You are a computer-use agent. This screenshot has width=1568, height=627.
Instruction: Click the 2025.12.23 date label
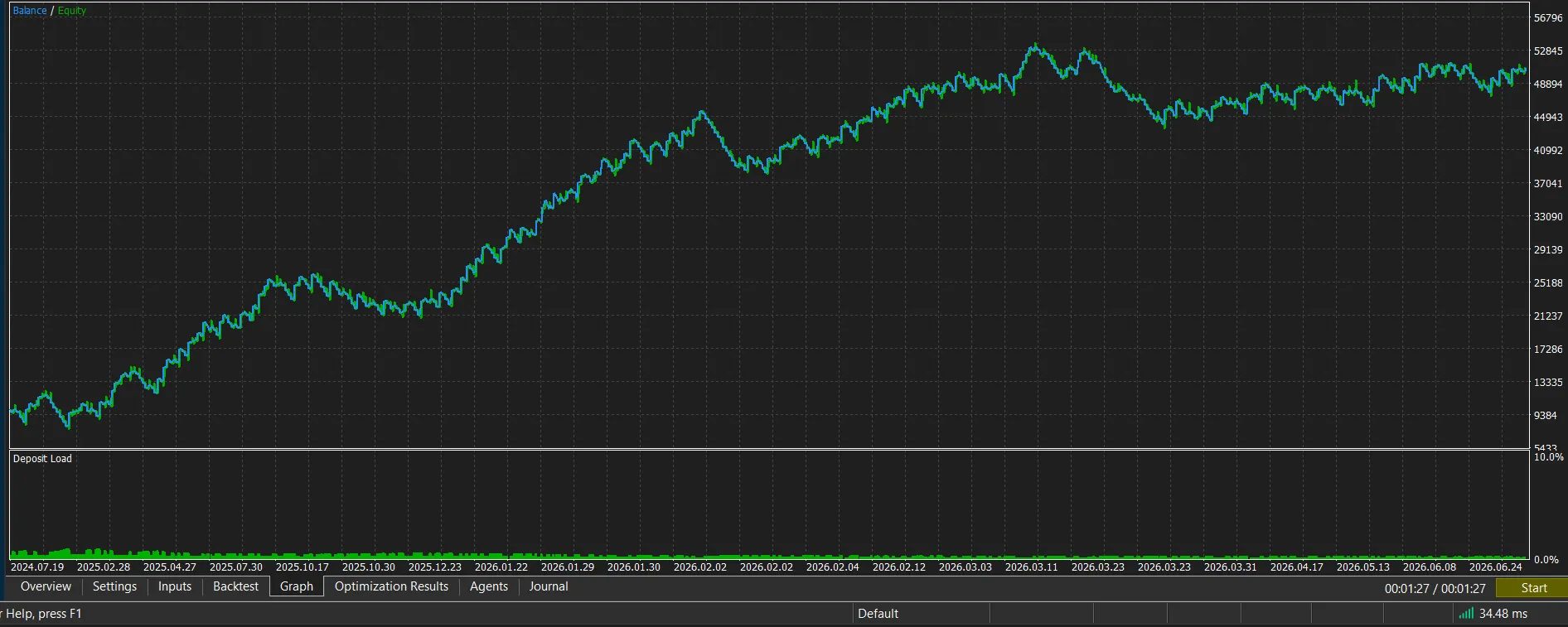coord(435,567)
